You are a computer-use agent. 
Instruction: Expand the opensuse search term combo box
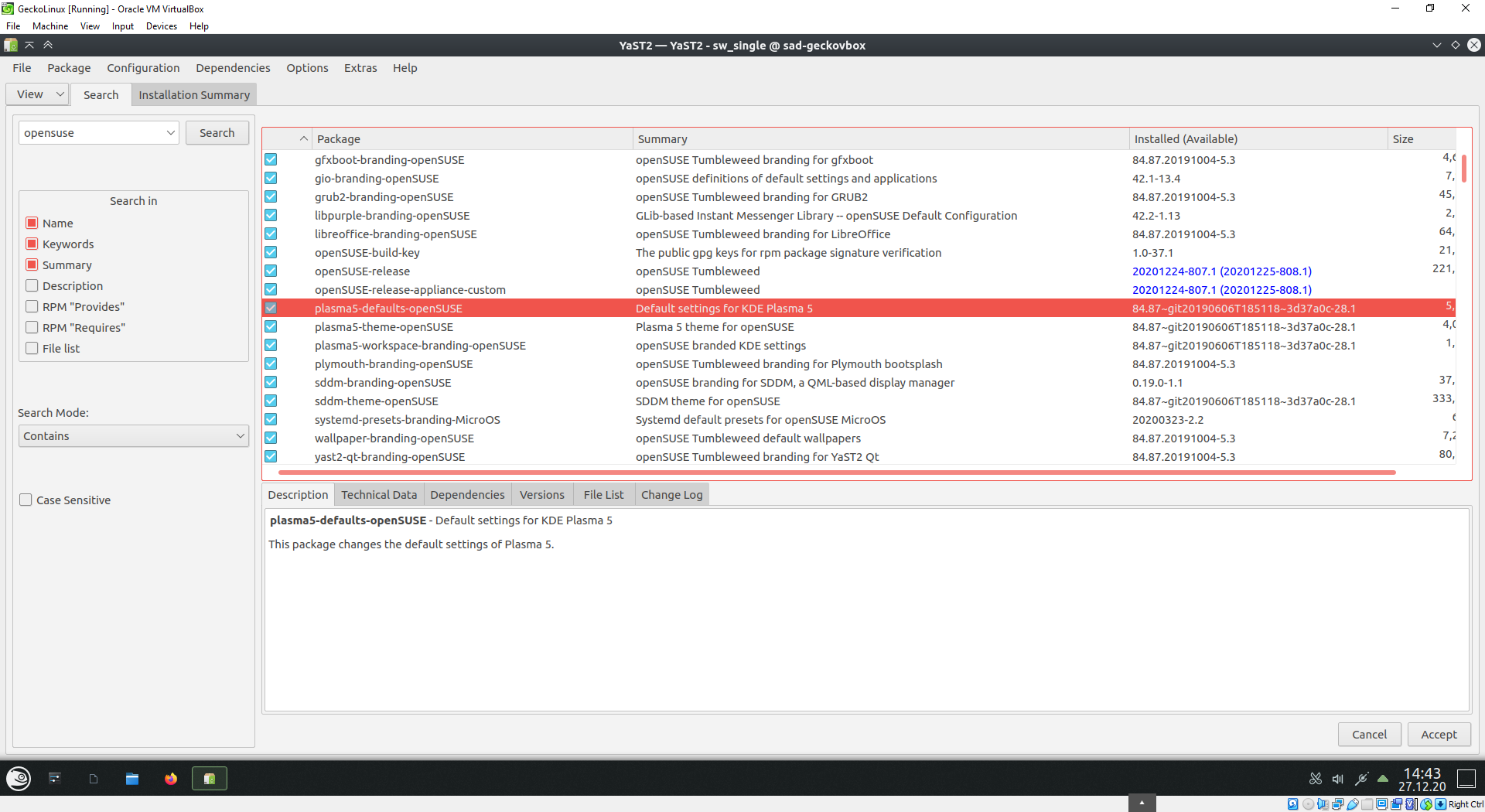[x=170, y=133]
